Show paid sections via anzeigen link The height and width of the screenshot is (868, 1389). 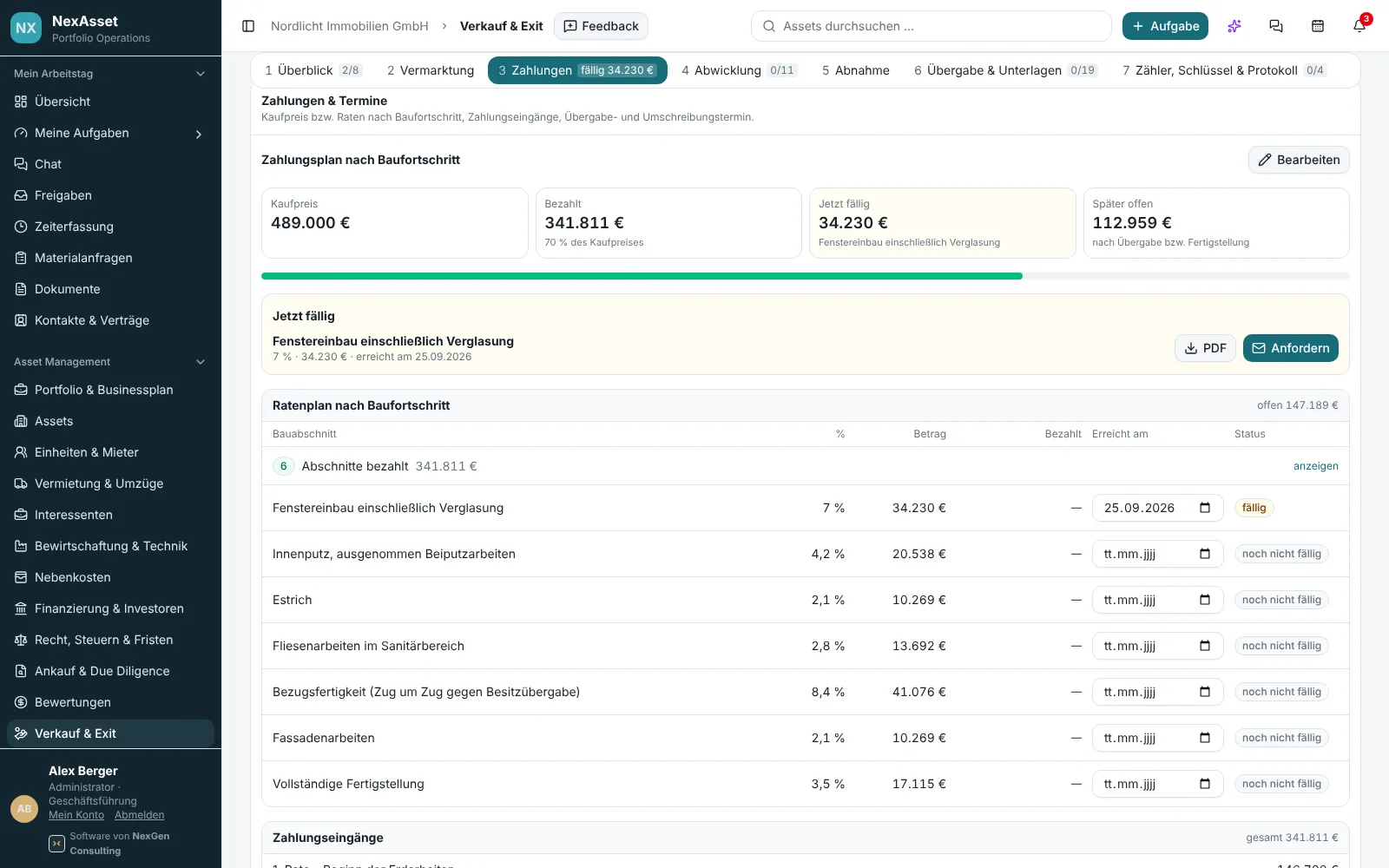1315,466
